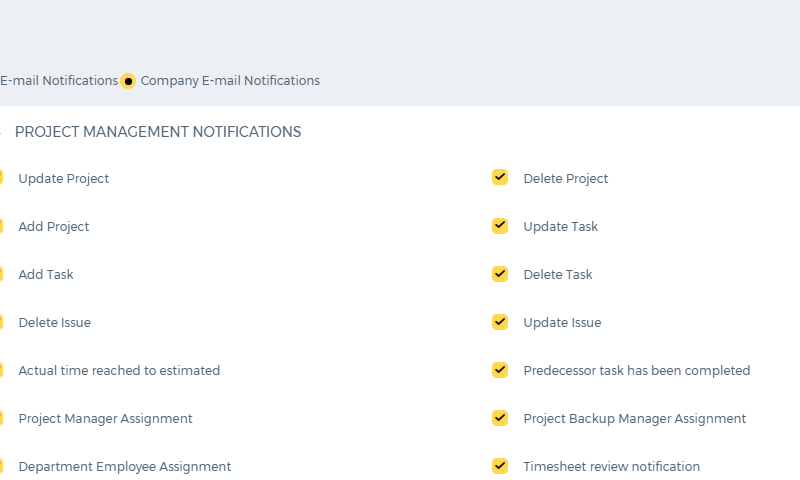Click Department Employee Assignment label
The image size is (800, 480).
(x=125, y=466)
